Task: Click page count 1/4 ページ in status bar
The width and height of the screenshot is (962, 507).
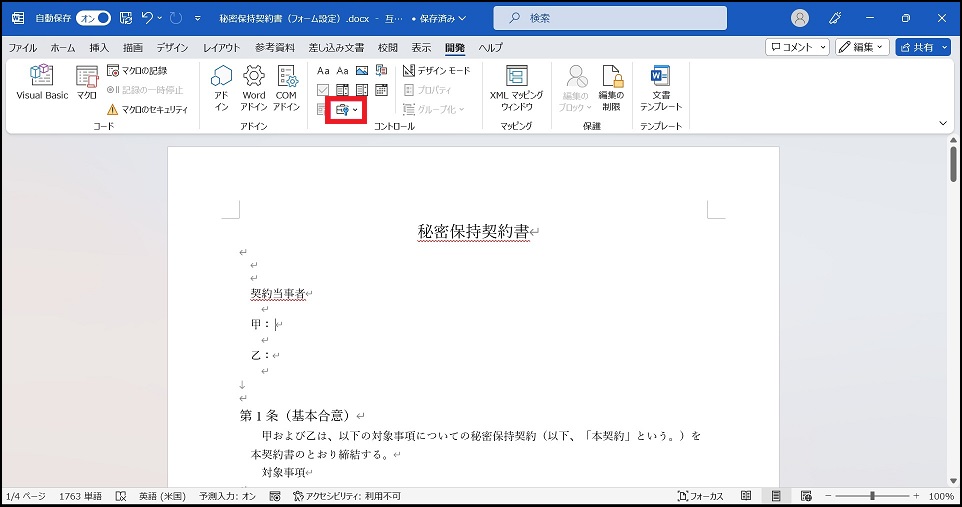Action: (x=26, y=496)
